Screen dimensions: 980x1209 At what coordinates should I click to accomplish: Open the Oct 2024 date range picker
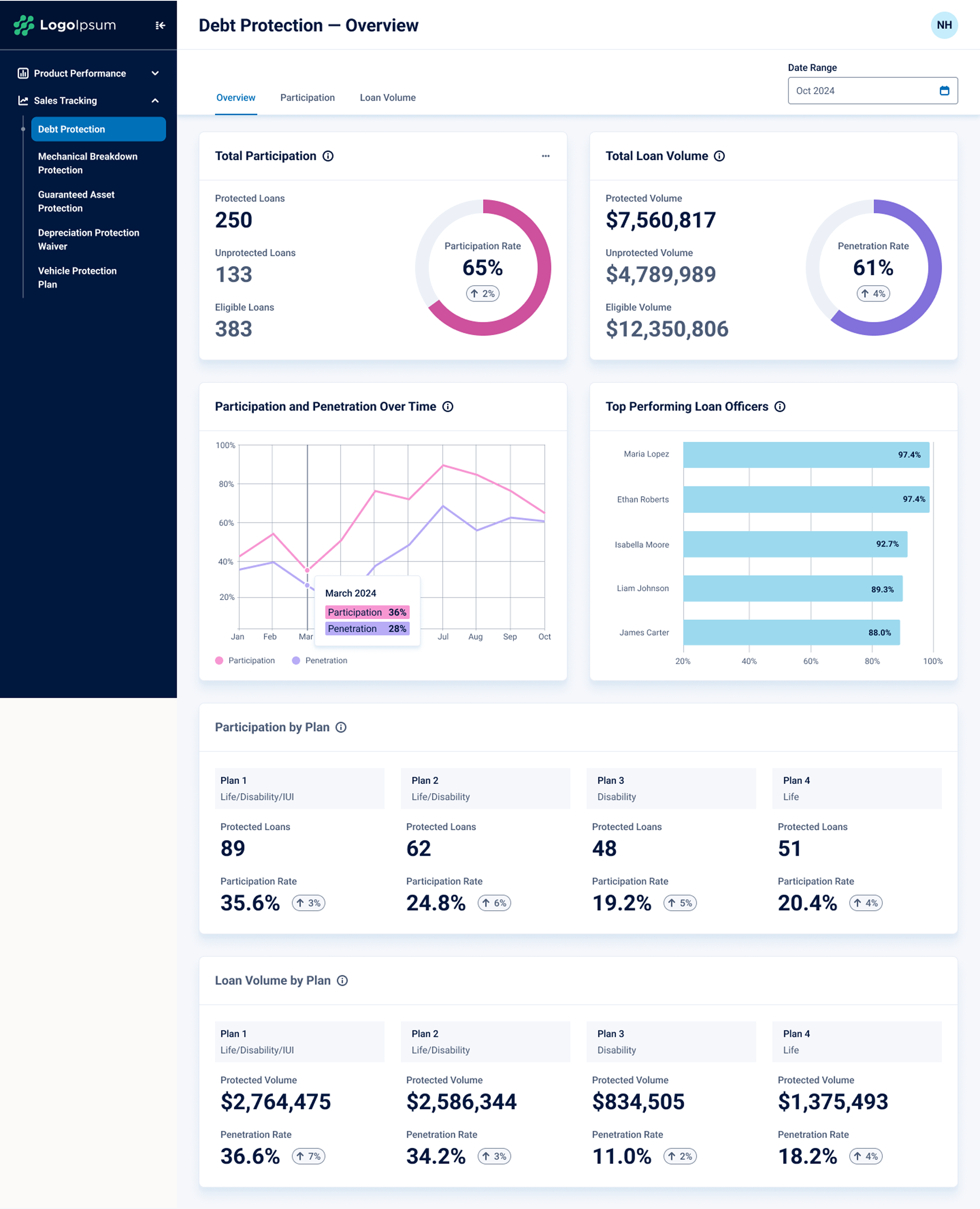(x=864, y=91)
